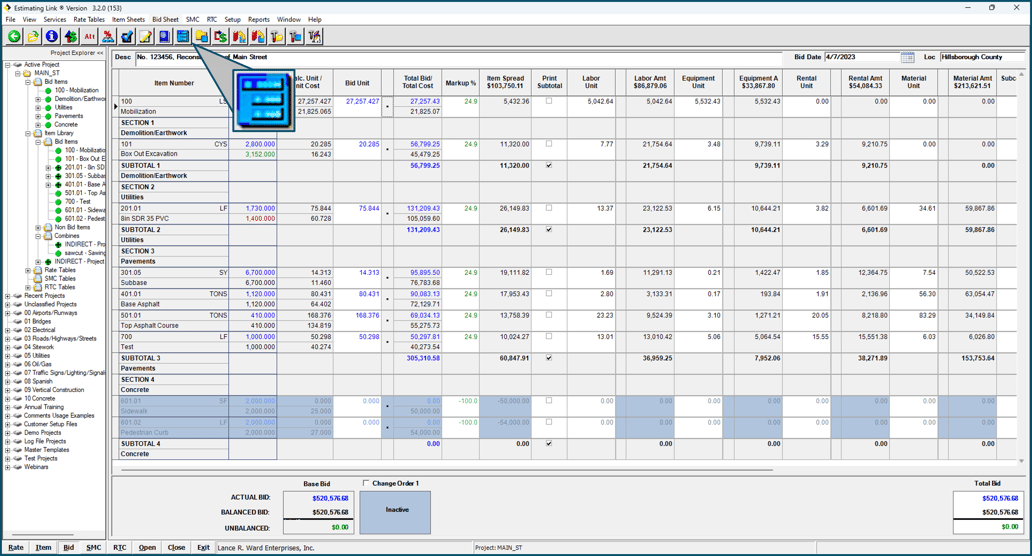Click the first red book with arrow icon
Screen dimensions: 1032x556
pyautogui.click(x=239, y=37)
